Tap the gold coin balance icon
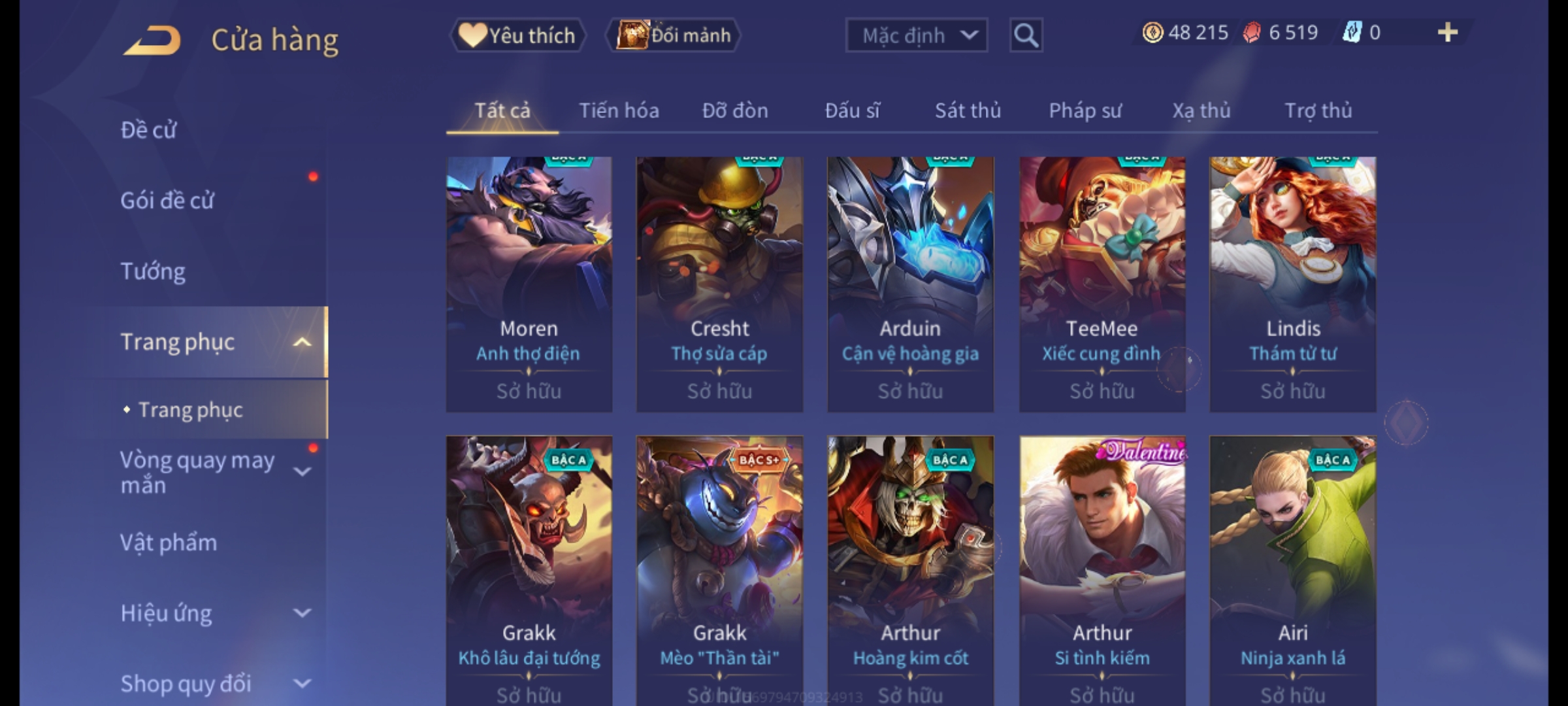This screenshot has height=706, width=1568. [x=1152, y=33]
